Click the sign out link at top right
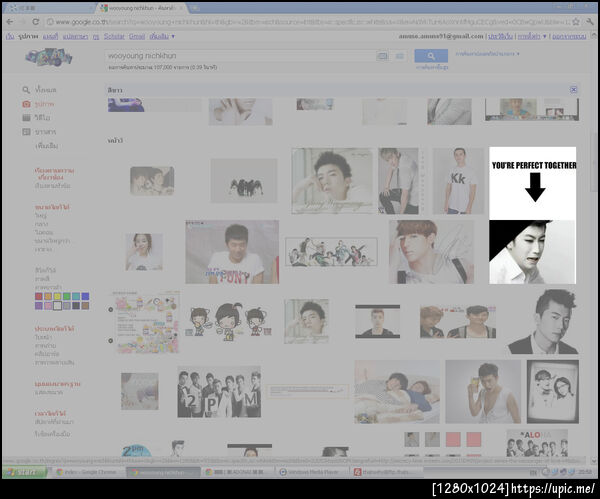Screen dimensions: 600x499 [569, 36]
